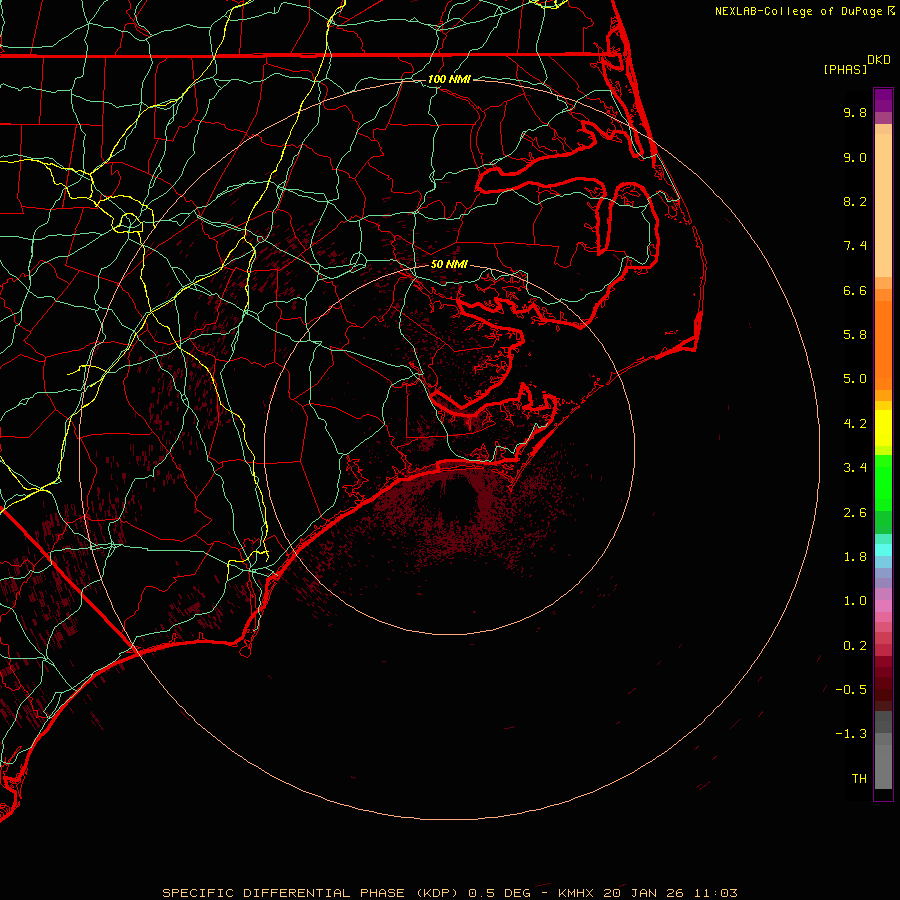The height and width of the screenshot is (900, 900).
Task: Click the purple top segment of color bar
Action: pyautogui.click(x=883, y=101)
